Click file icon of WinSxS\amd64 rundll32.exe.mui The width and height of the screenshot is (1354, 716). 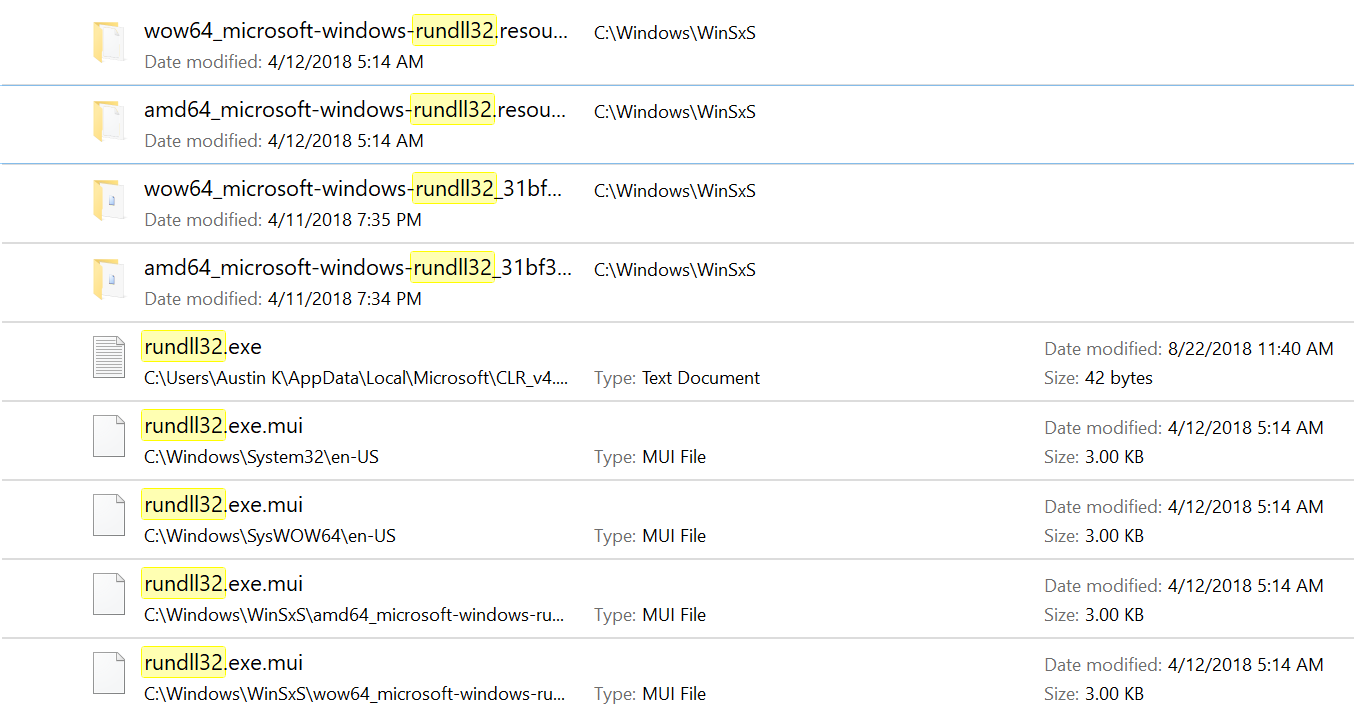click(x=109, y=595)
